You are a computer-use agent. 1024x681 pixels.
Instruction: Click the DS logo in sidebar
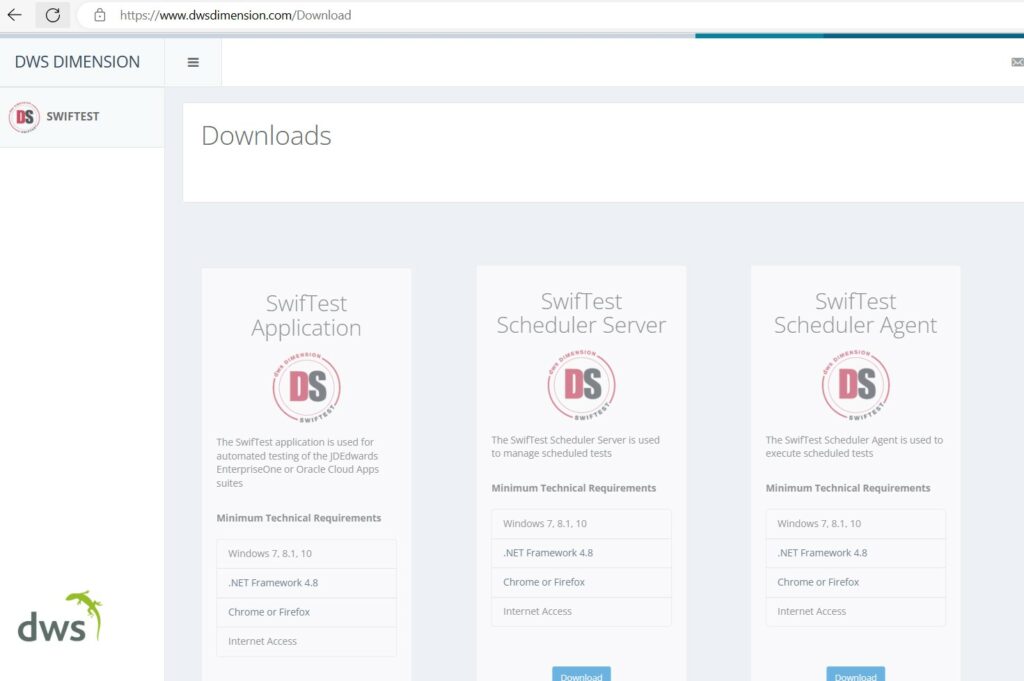pos(24,117)
